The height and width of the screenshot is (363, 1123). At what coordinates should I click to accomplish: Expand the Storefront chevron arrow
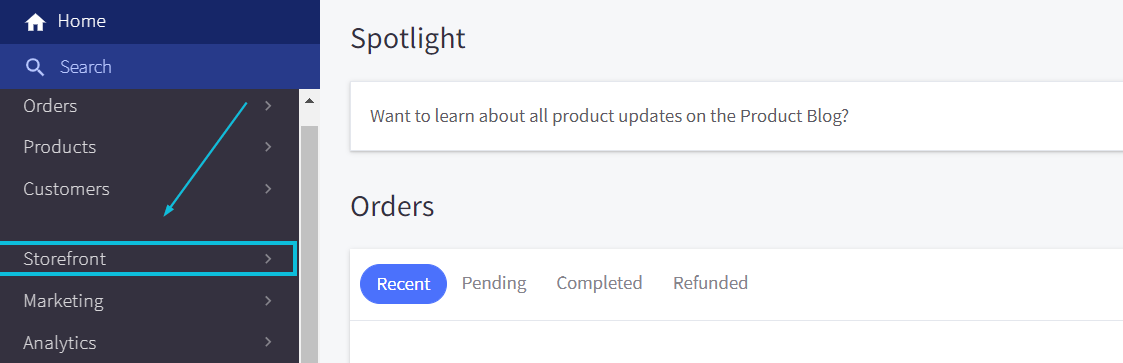269,258
